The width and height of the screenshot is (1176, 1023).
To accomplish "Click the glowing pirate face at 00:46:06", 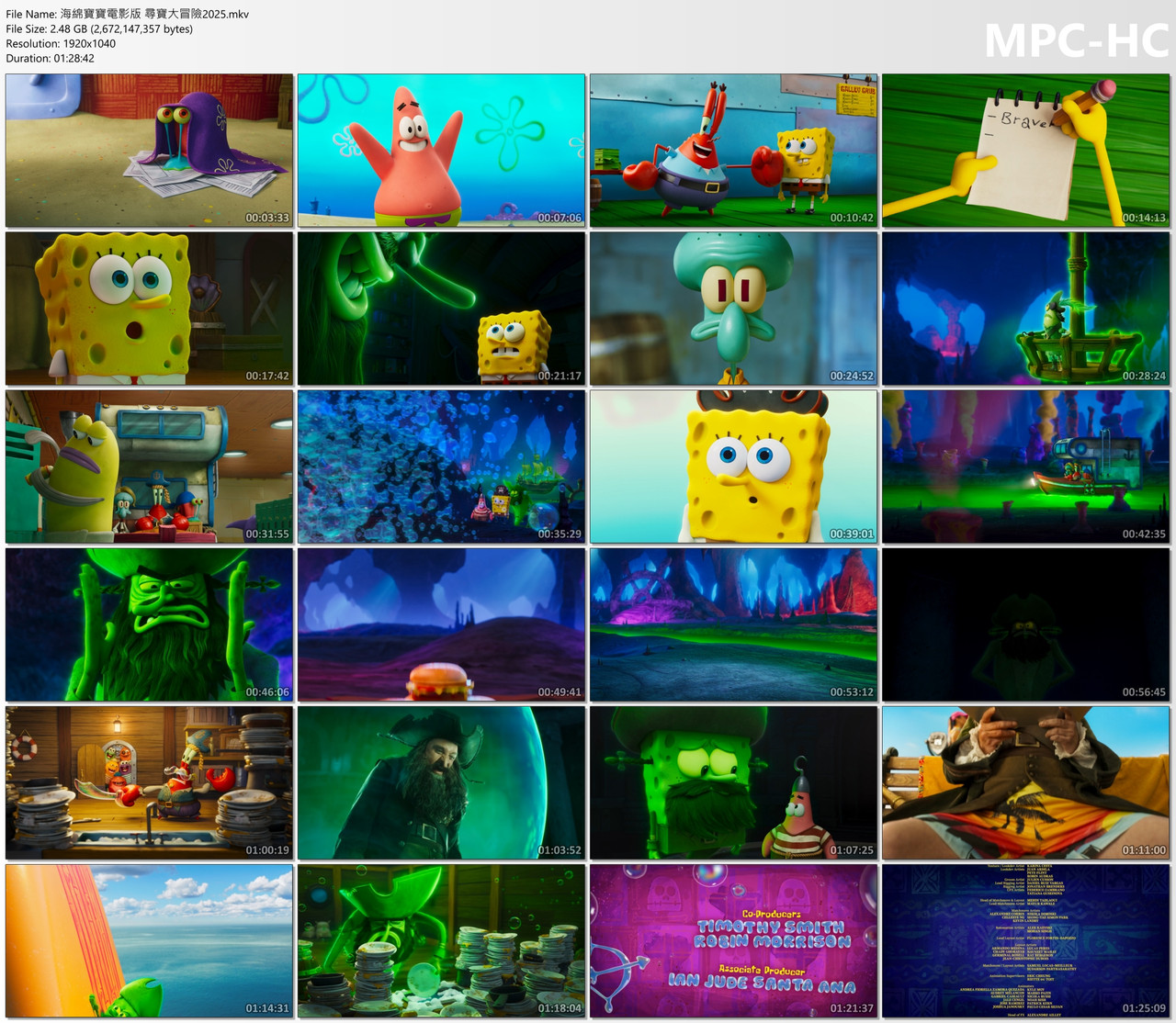I will click(x=149, y=625).
